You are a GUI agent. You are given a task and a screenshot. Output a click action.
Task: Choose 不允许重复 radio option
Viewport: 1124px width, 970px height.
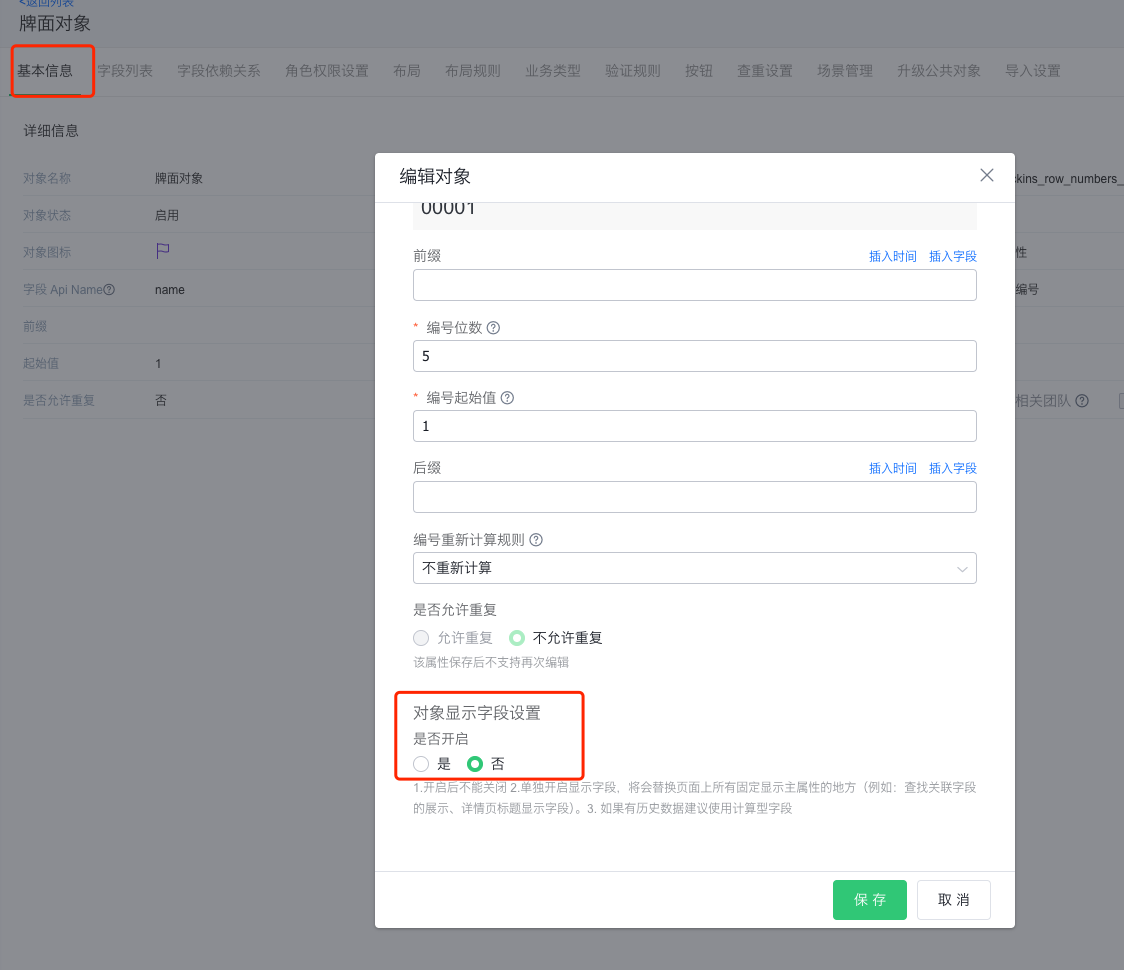click(x=517, y=638)
